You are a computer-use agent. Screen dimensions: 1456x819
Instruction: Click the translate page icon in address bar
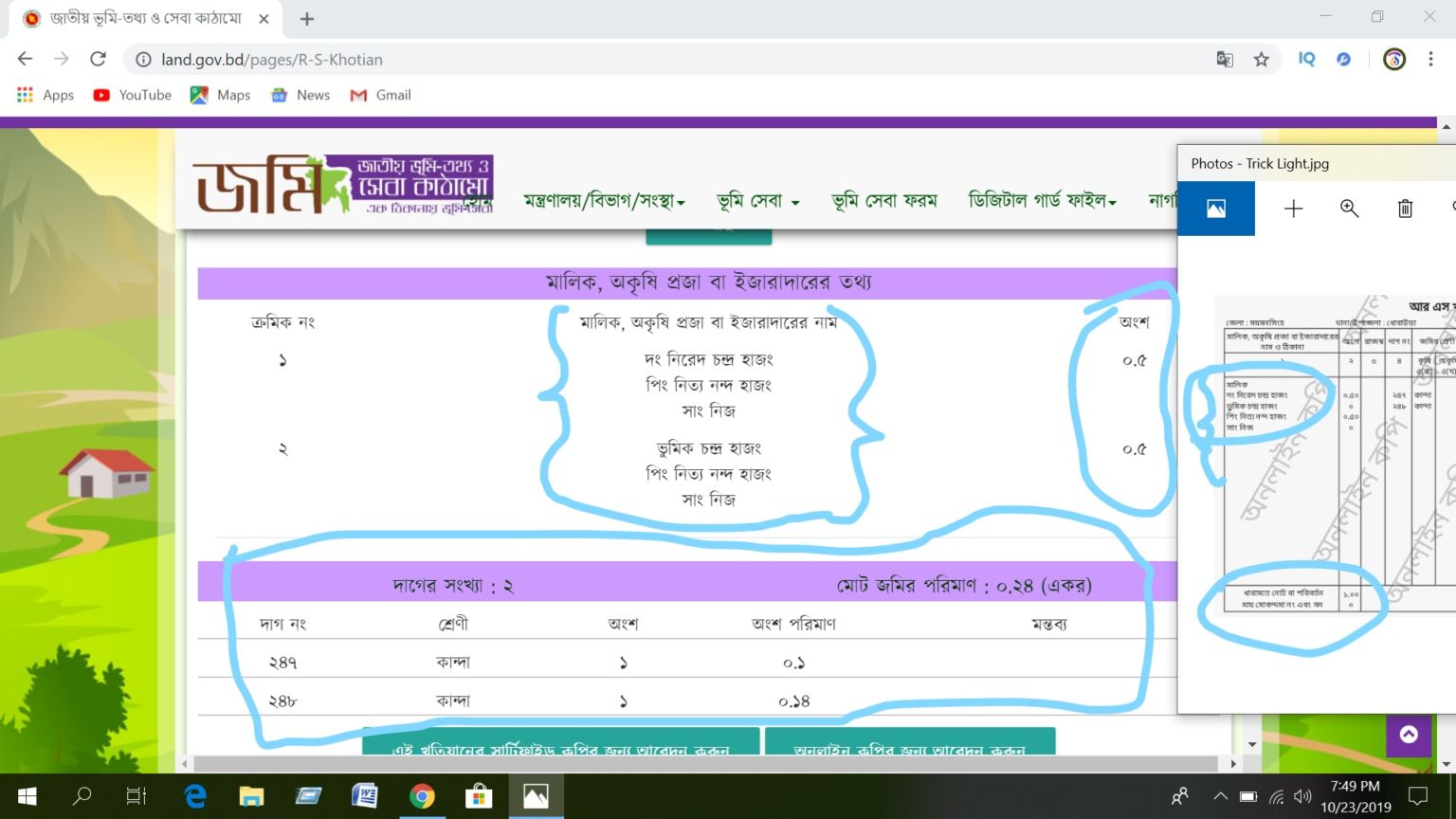[x=1225, y=60]
